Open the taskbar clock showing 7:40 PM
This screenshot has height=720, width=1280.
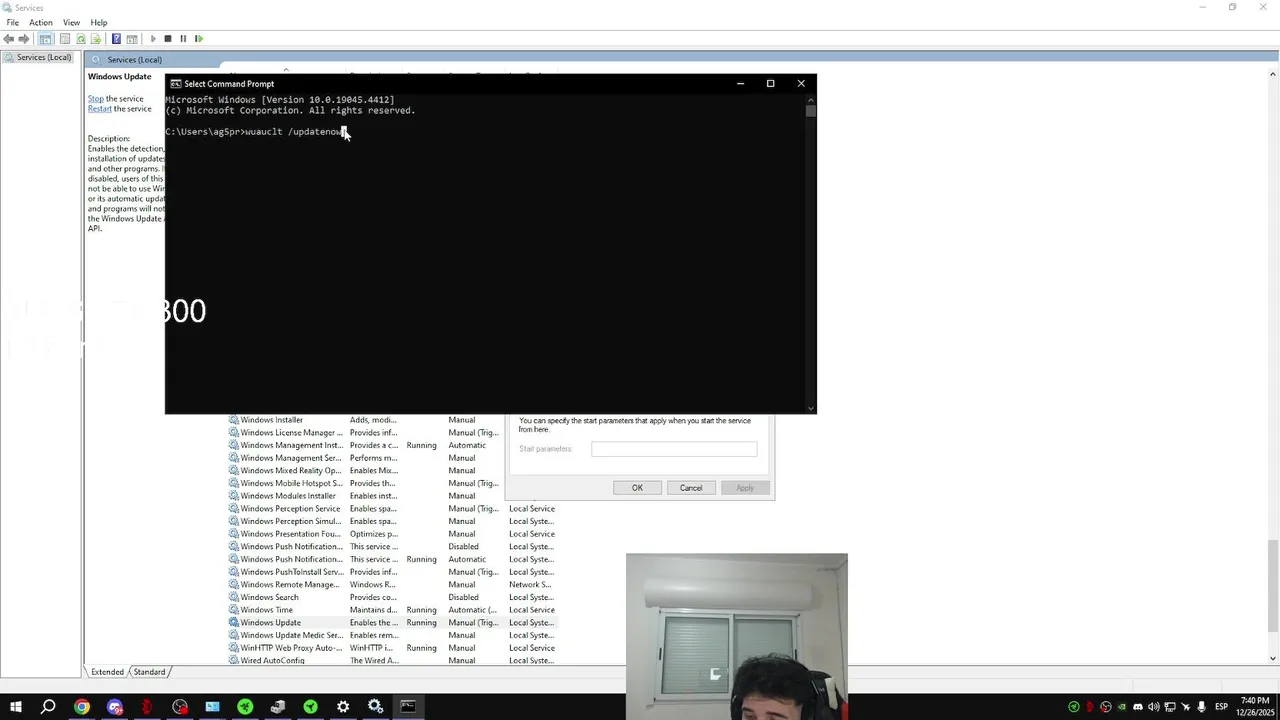point(1254,707)
